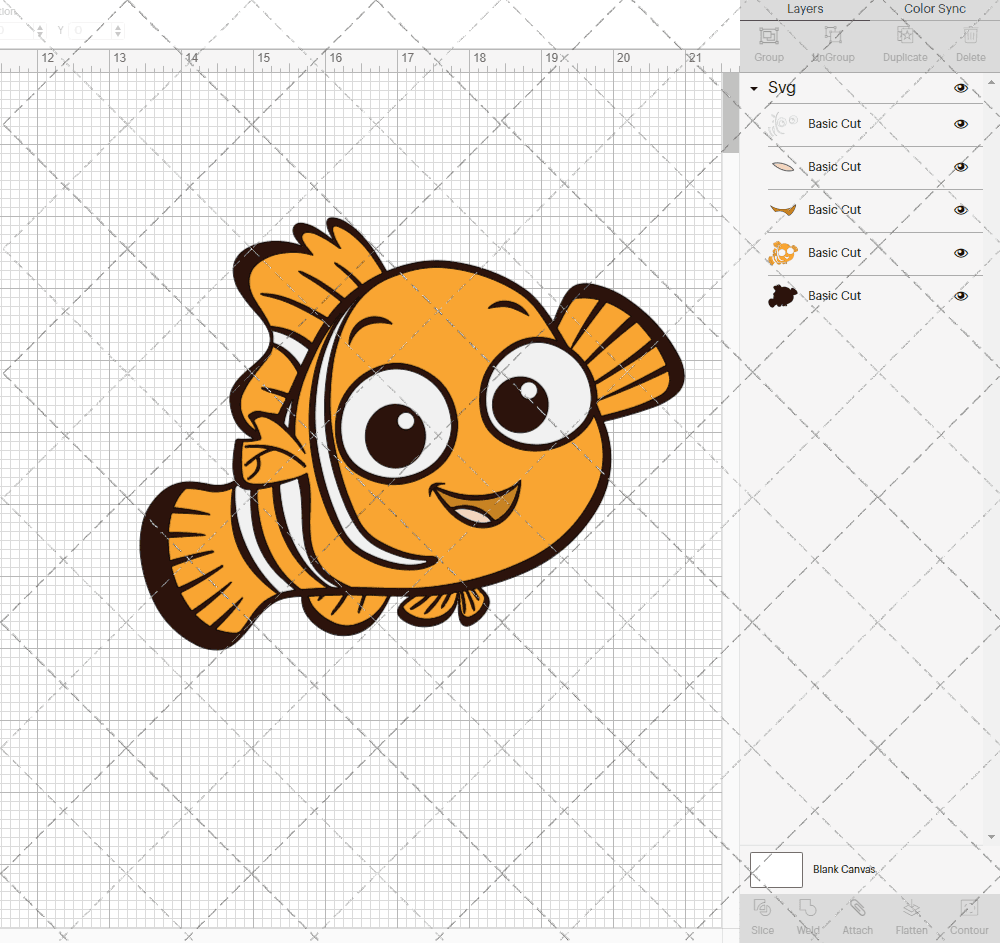This screenshot has width=1000, height=943.
Task: Hide the first Basic Cut layer
Action: (960, 124)
